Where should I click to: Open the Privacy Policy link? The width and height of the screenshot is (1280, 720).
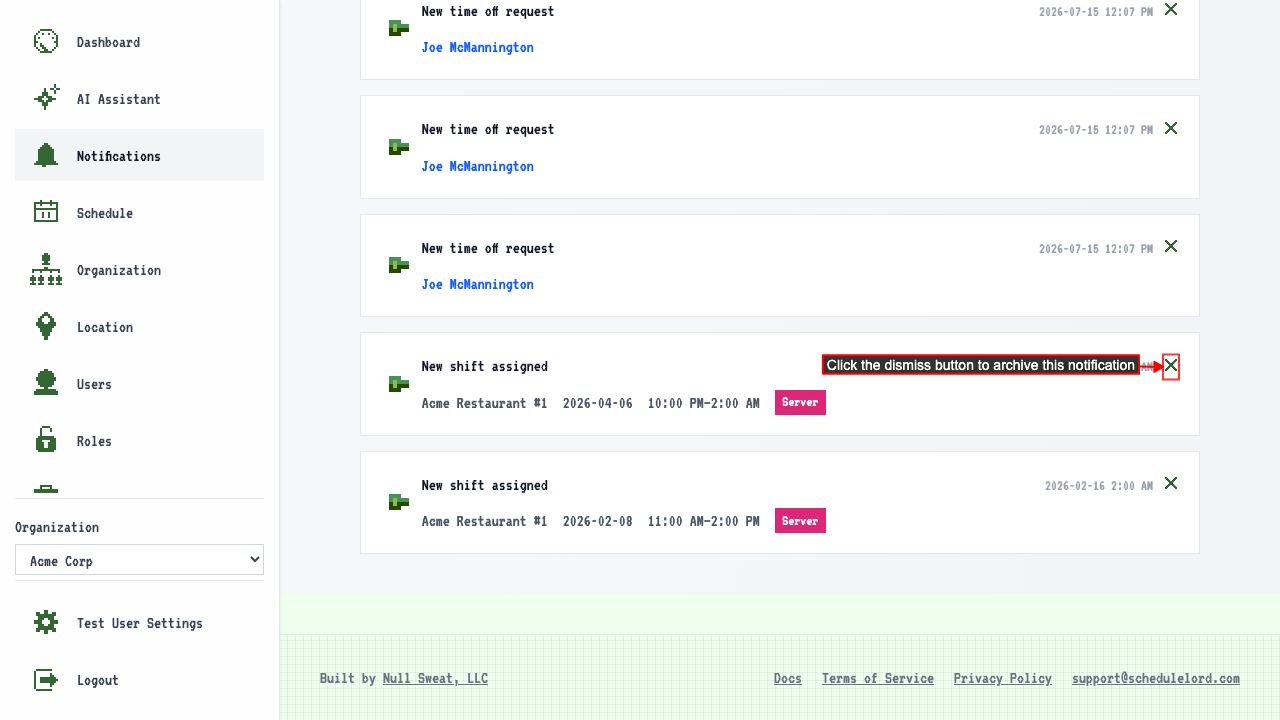pos(1003,678)
